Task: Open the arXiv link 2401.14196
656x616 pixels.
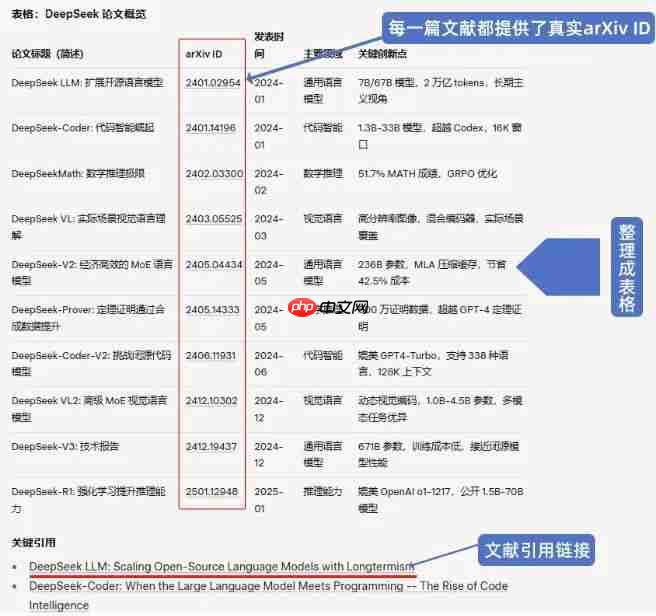Action: point(210,128)
